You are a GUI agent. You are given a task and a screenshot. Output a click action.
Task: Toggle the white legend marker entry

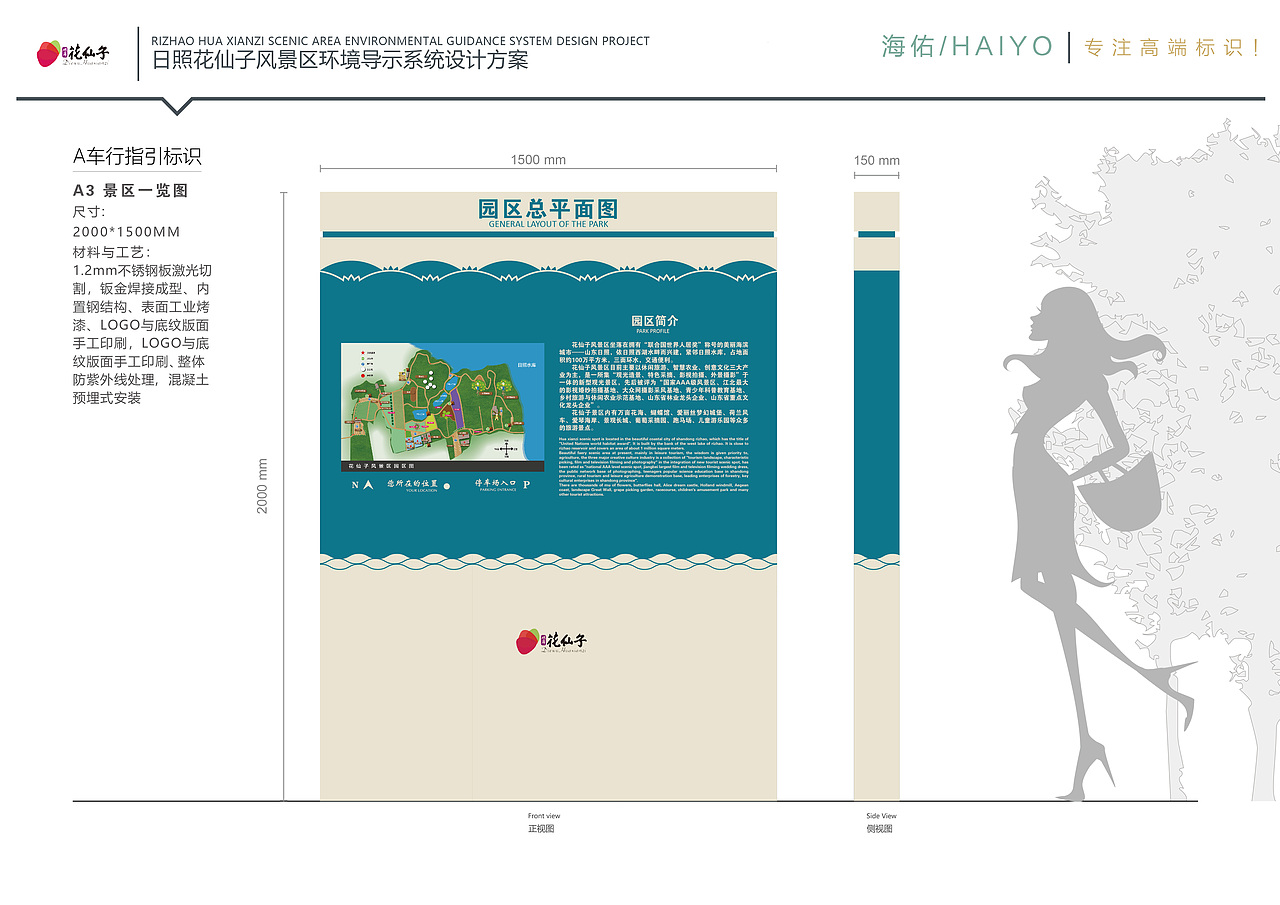tap(363, 370)
